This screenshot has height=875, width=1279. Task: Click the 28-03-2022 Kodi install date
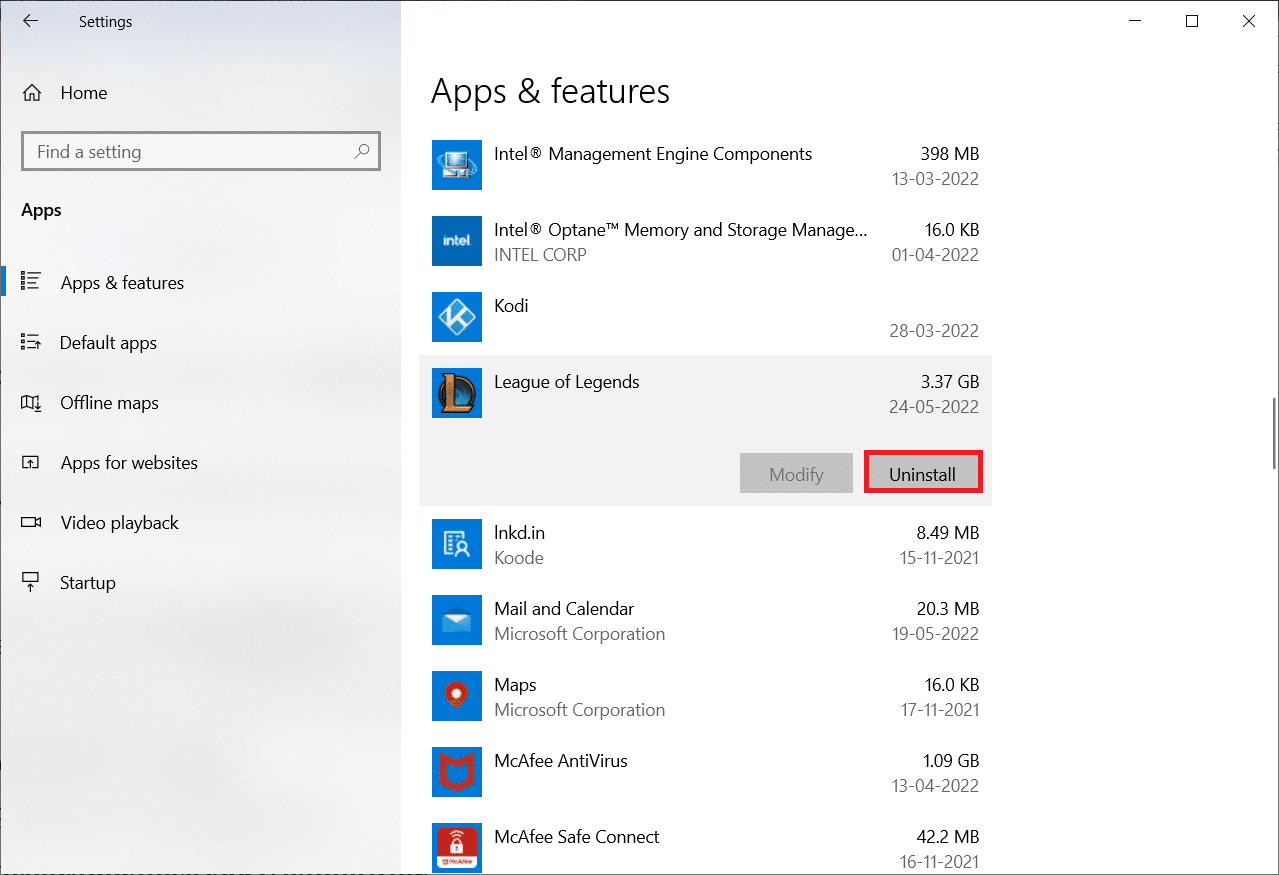pos(934,331)
